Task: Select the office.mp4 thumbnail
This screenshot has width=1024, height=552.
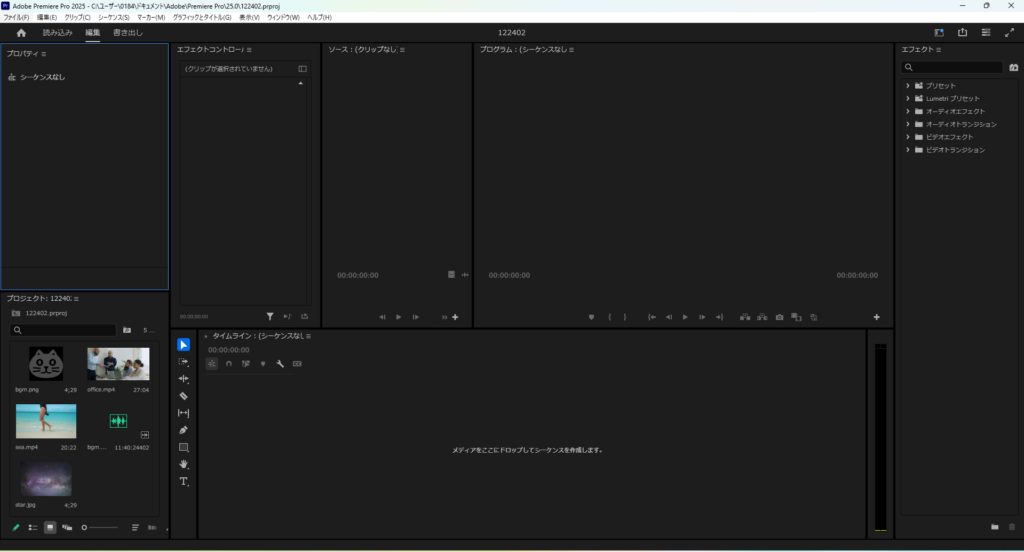Action: (118, 364)
